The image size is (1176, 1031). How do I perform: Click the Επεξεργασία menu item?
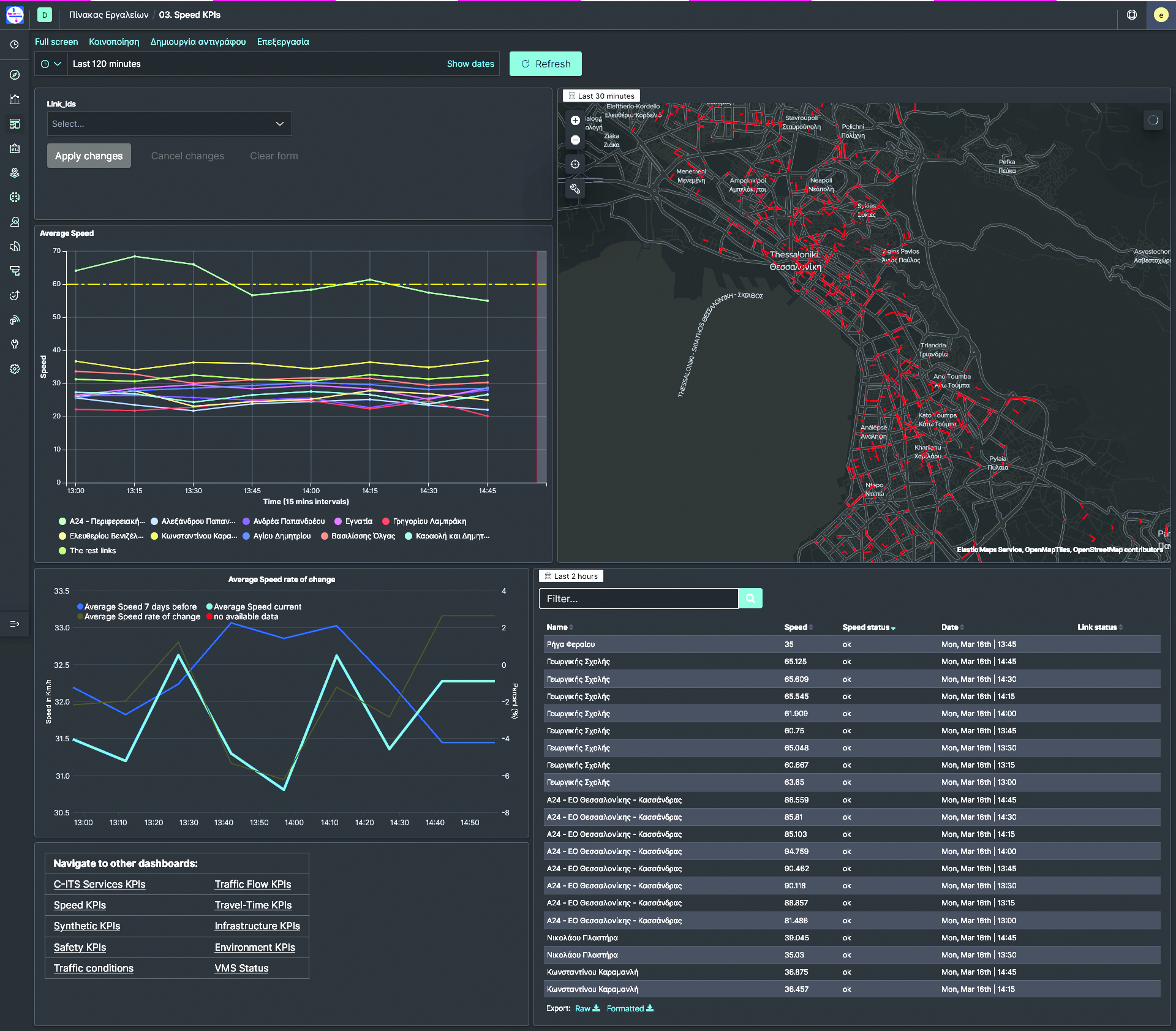[283, 42]
